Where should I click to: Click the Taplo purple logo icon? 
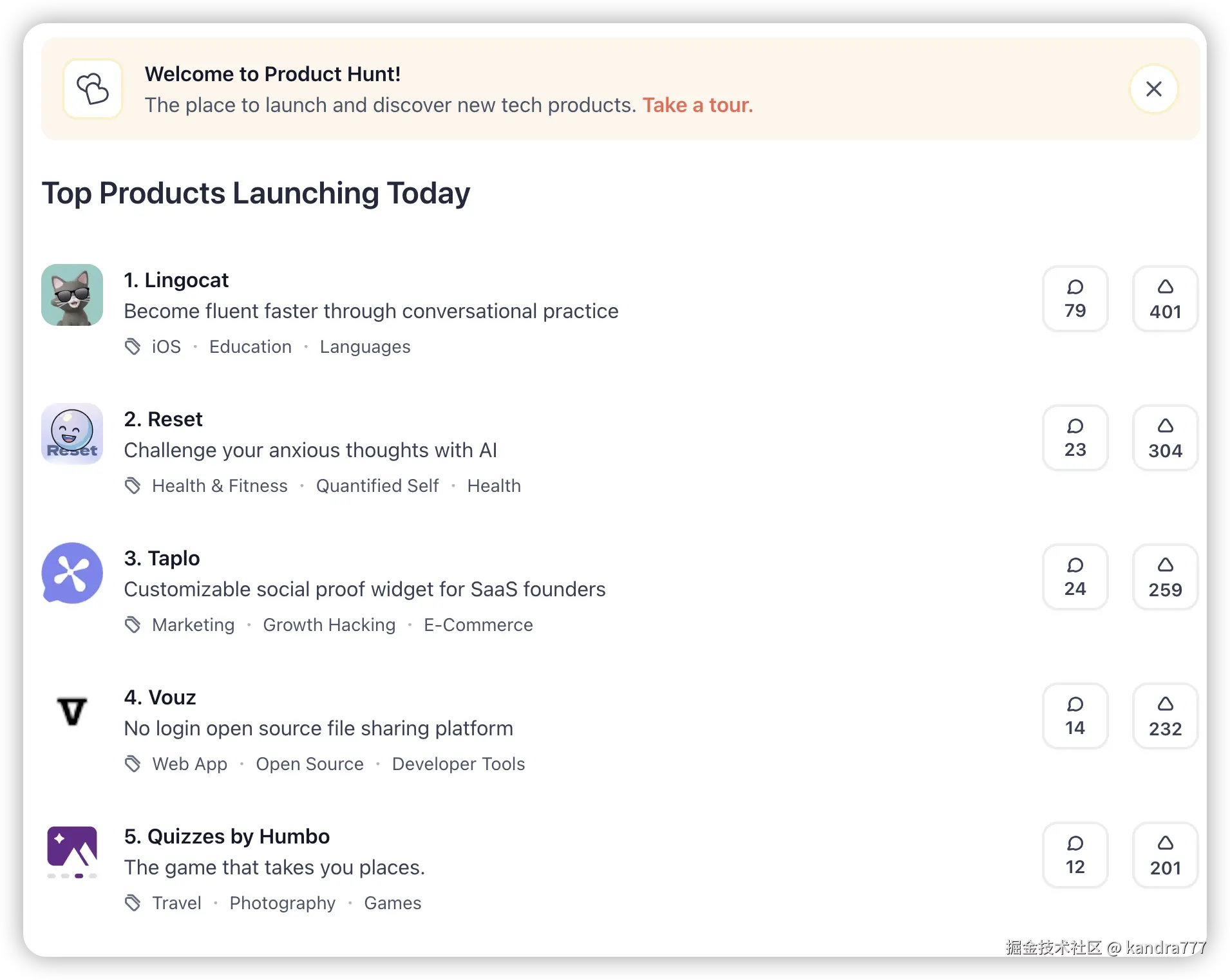click(72, 573)
